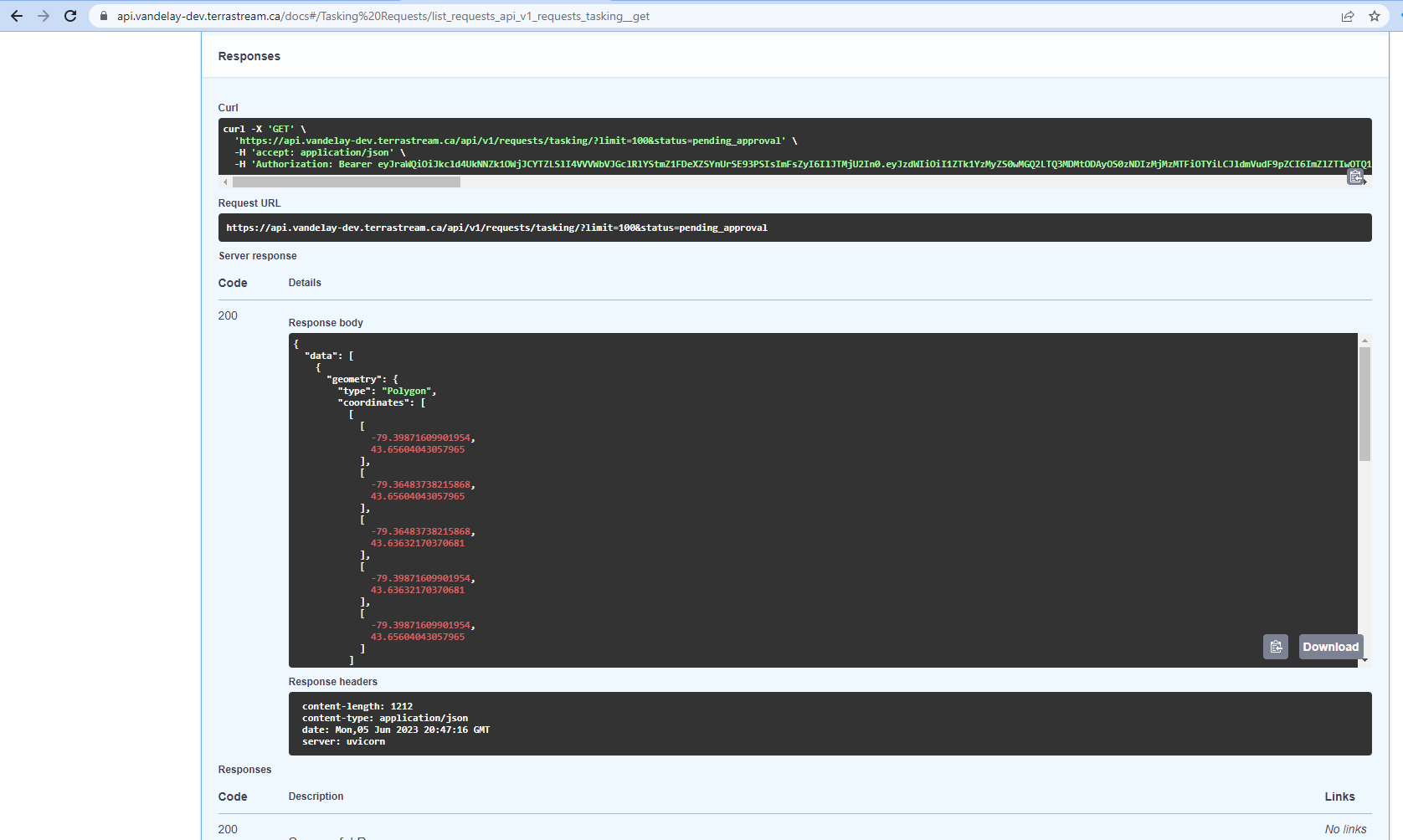
Task: Click the Responses section heading at top
Action: tap(249, 56)
